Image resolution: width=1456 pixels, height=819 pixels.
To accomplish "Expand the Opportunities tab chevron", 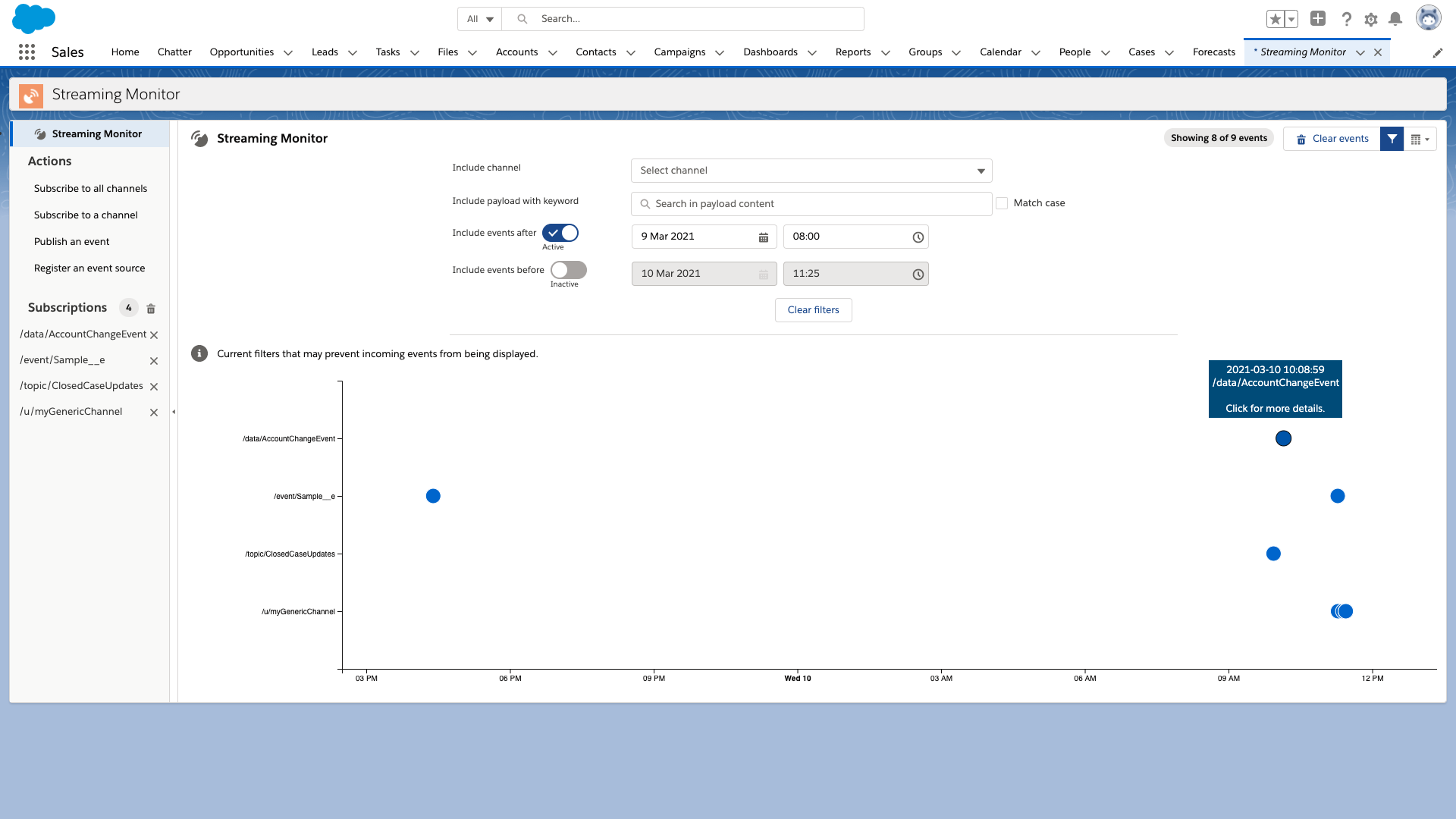I will click(x=288, y=52).
